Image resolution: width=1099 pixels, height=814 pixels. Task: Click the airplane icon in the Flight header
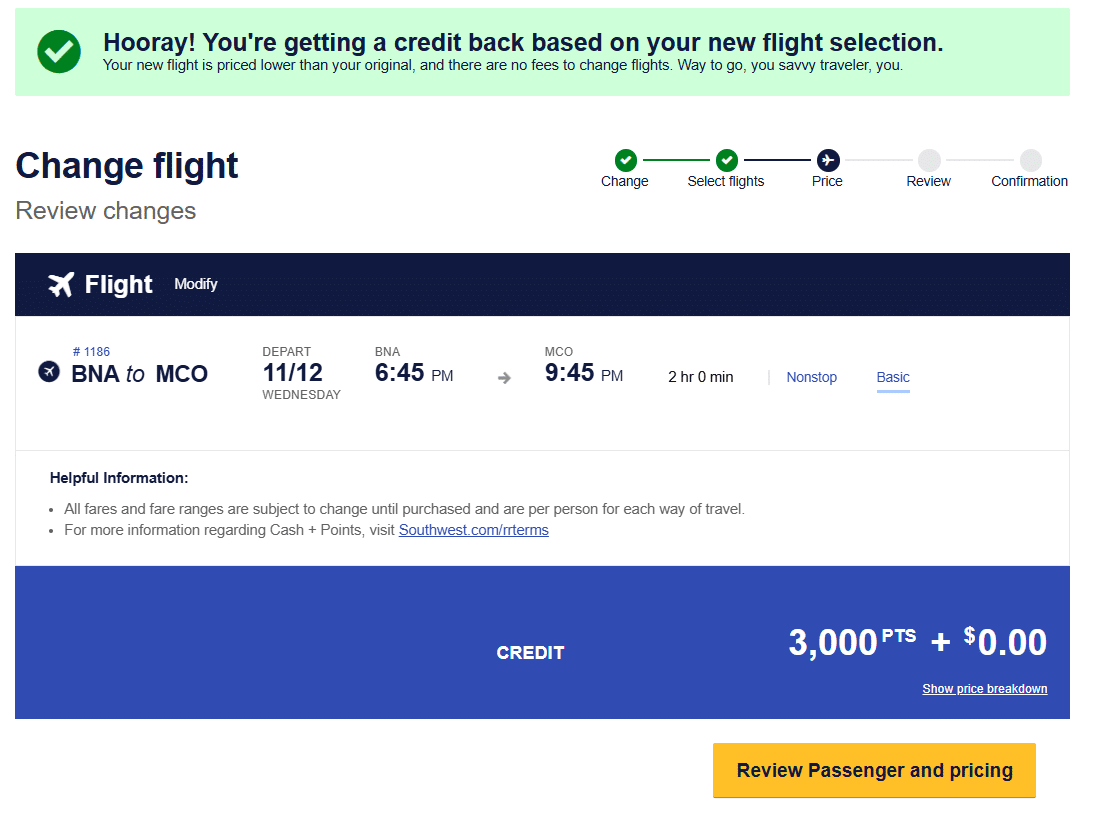click(x=61, y=285)
